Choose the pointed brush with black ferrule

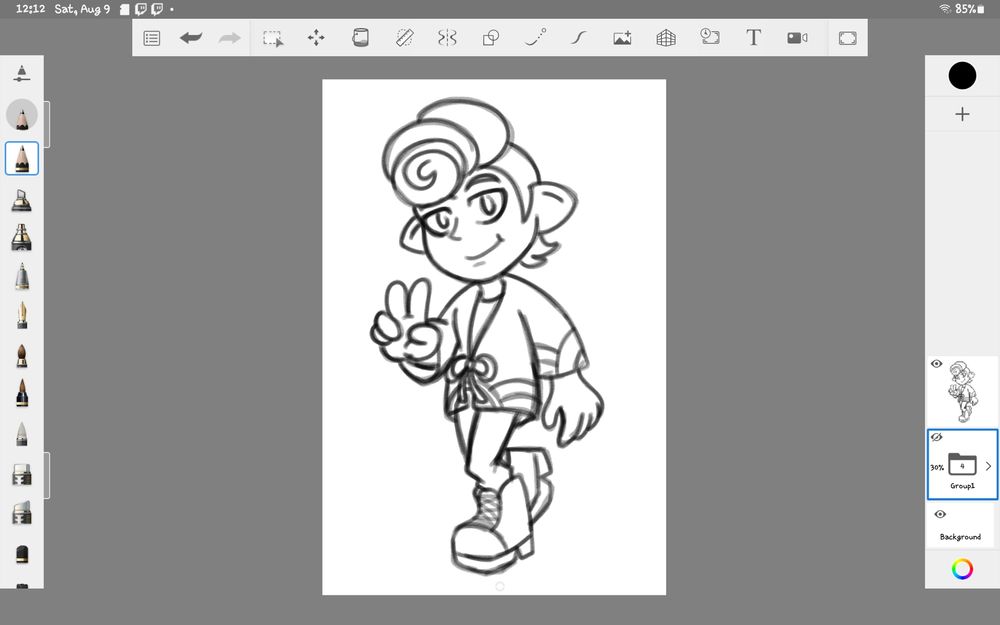(x=22, y=393)
